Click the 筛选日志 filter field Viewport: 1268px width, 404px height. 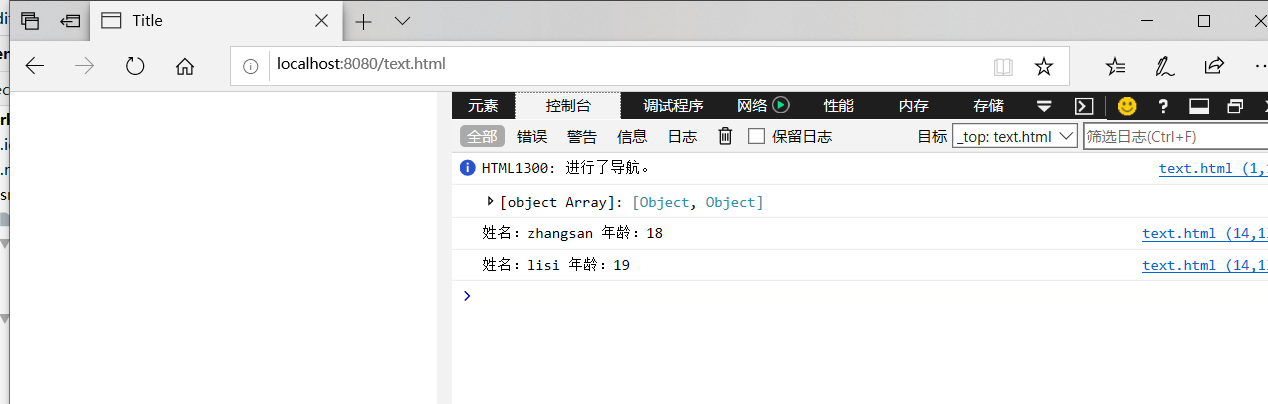[x=1175, y=136]
